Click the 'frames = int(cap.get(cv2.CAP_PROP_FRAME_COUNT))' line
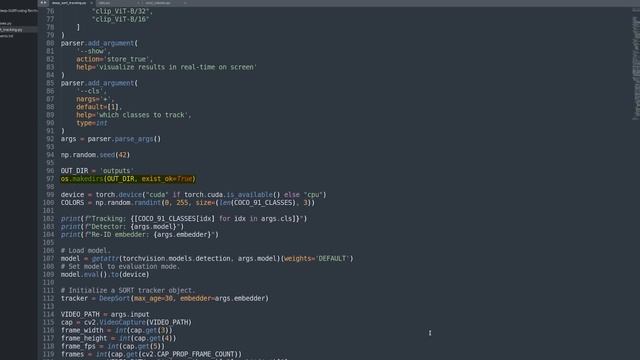Screen dimensions: 640x360 pyautogui.click(x=151, y=354)
